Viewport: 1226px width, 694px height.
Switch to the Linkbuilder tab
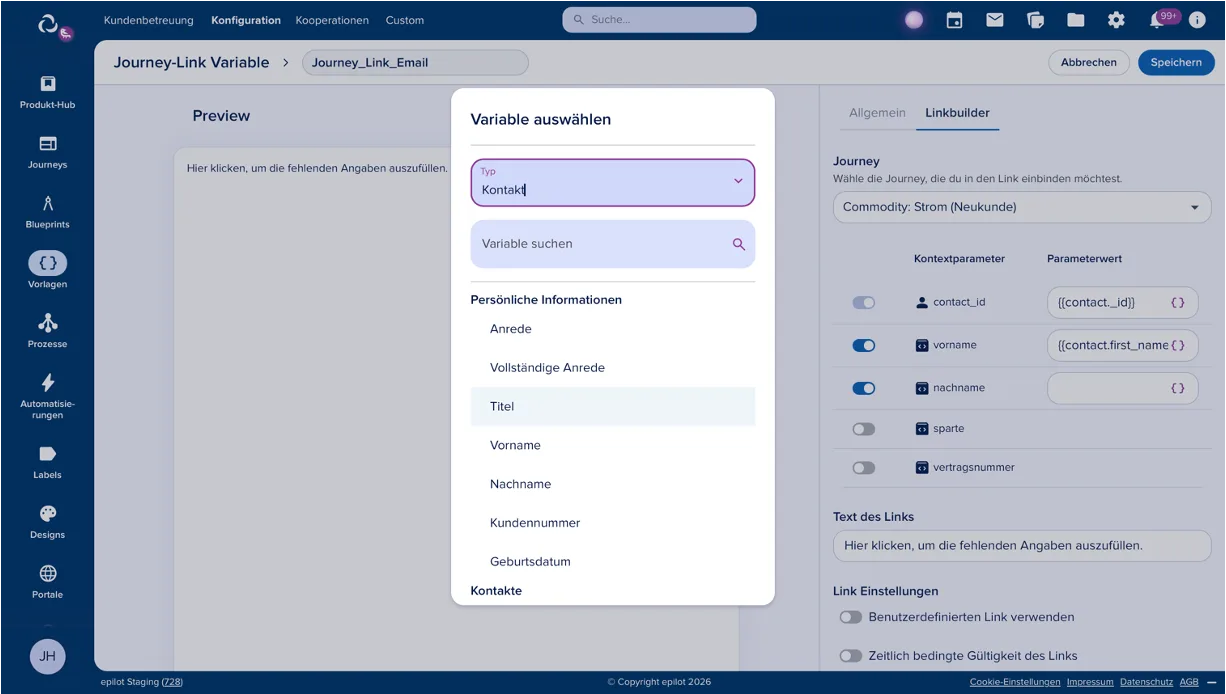click(x=957, y=113)
